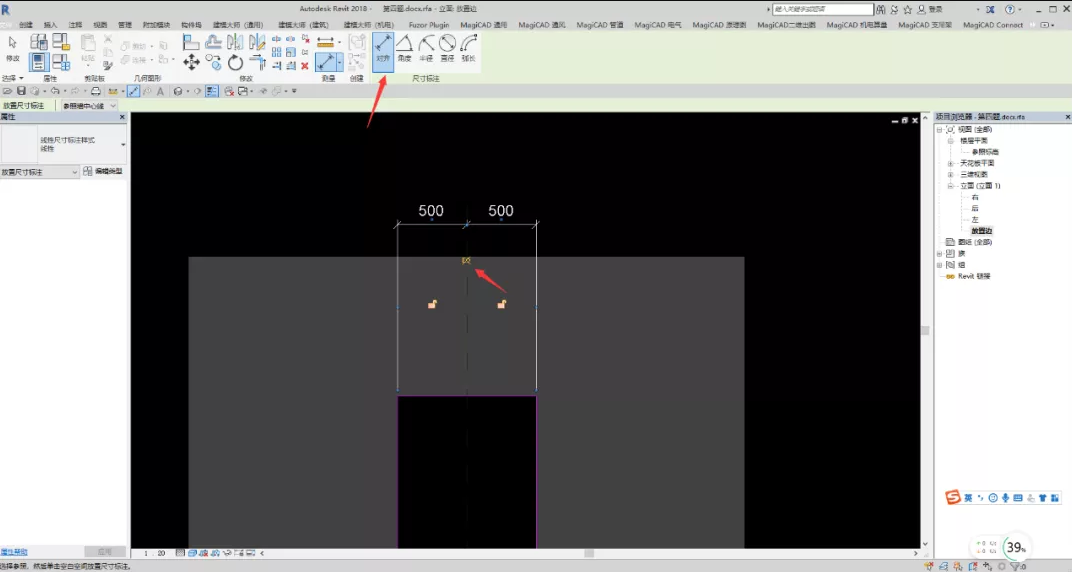The height and width of the screenshot is (572, 1072).
Task: Click the binoculars search icon in title bar
Action: click(x=881, y=10)
